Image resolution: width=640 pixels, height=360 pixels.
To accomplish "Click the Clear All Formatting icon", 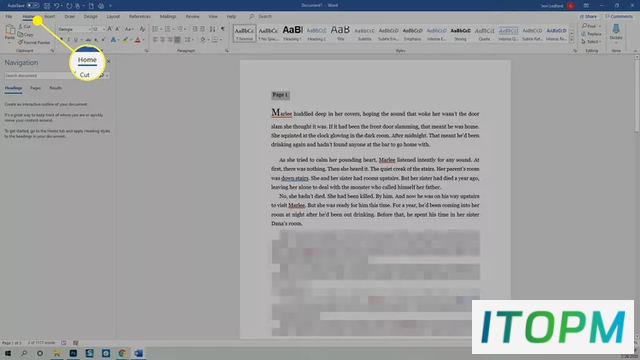I will [x=142, y=29].
